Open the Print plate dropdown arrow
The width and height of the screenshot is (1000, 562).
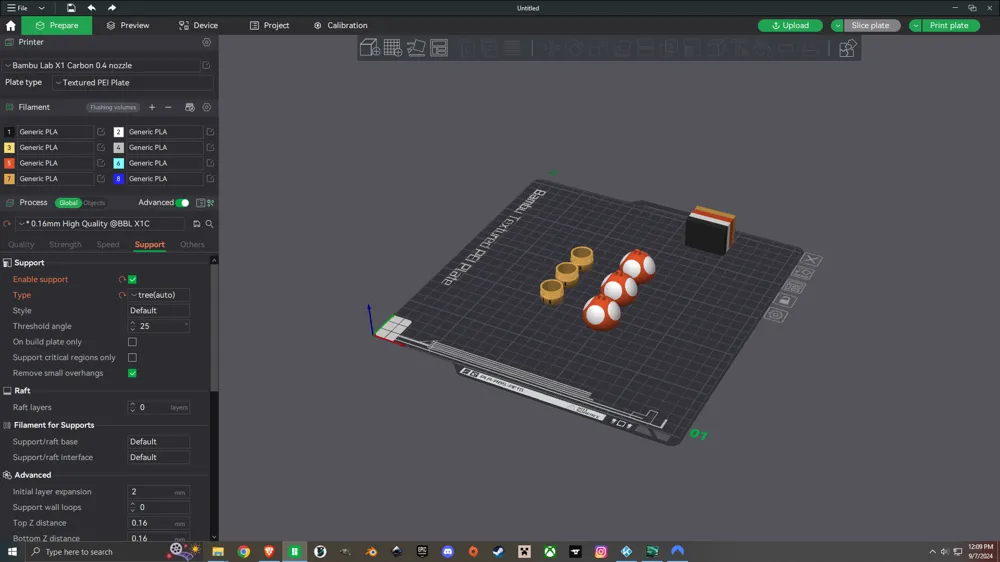pos(915,26)
